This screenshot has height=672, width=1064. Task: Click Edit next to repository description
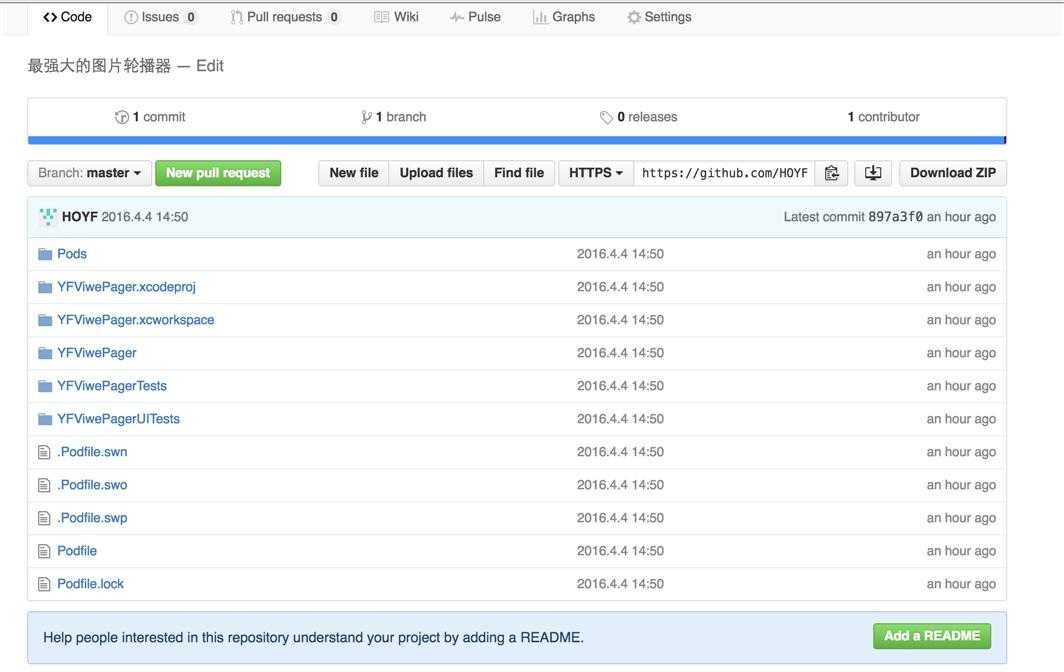pos(210,66)
